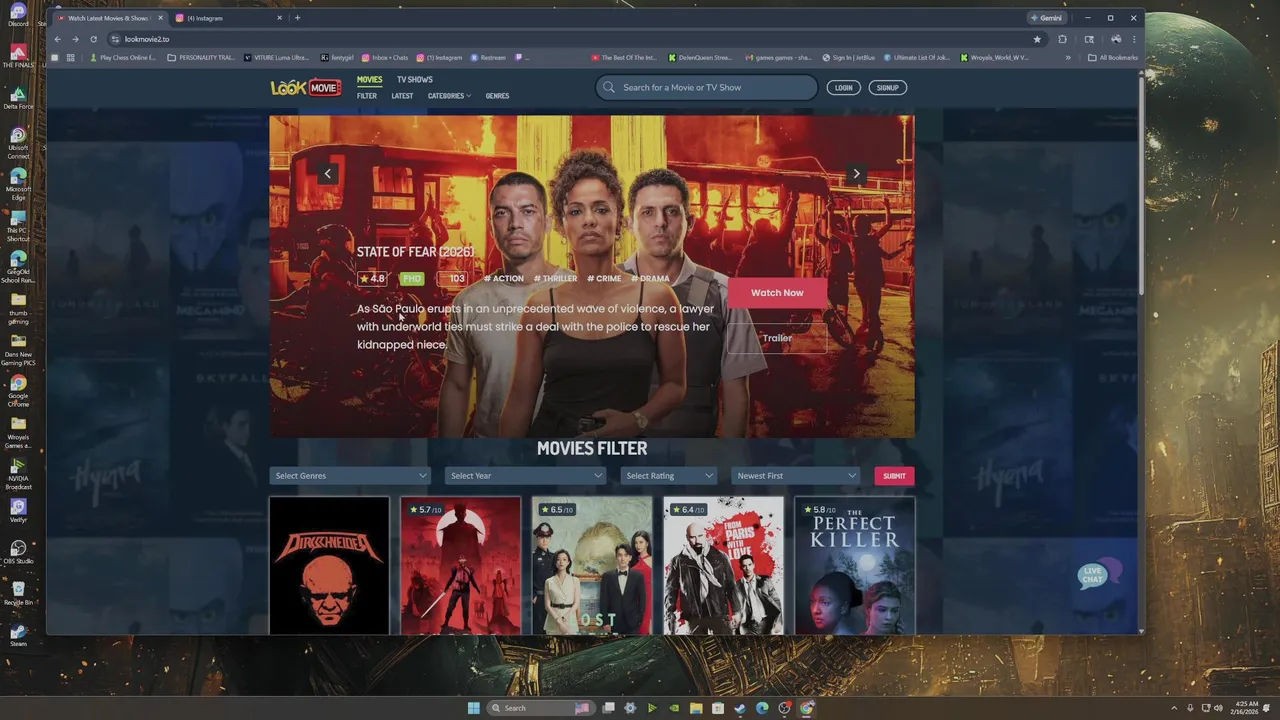Open the Gemini button in Chrome

coord(1047,18)
